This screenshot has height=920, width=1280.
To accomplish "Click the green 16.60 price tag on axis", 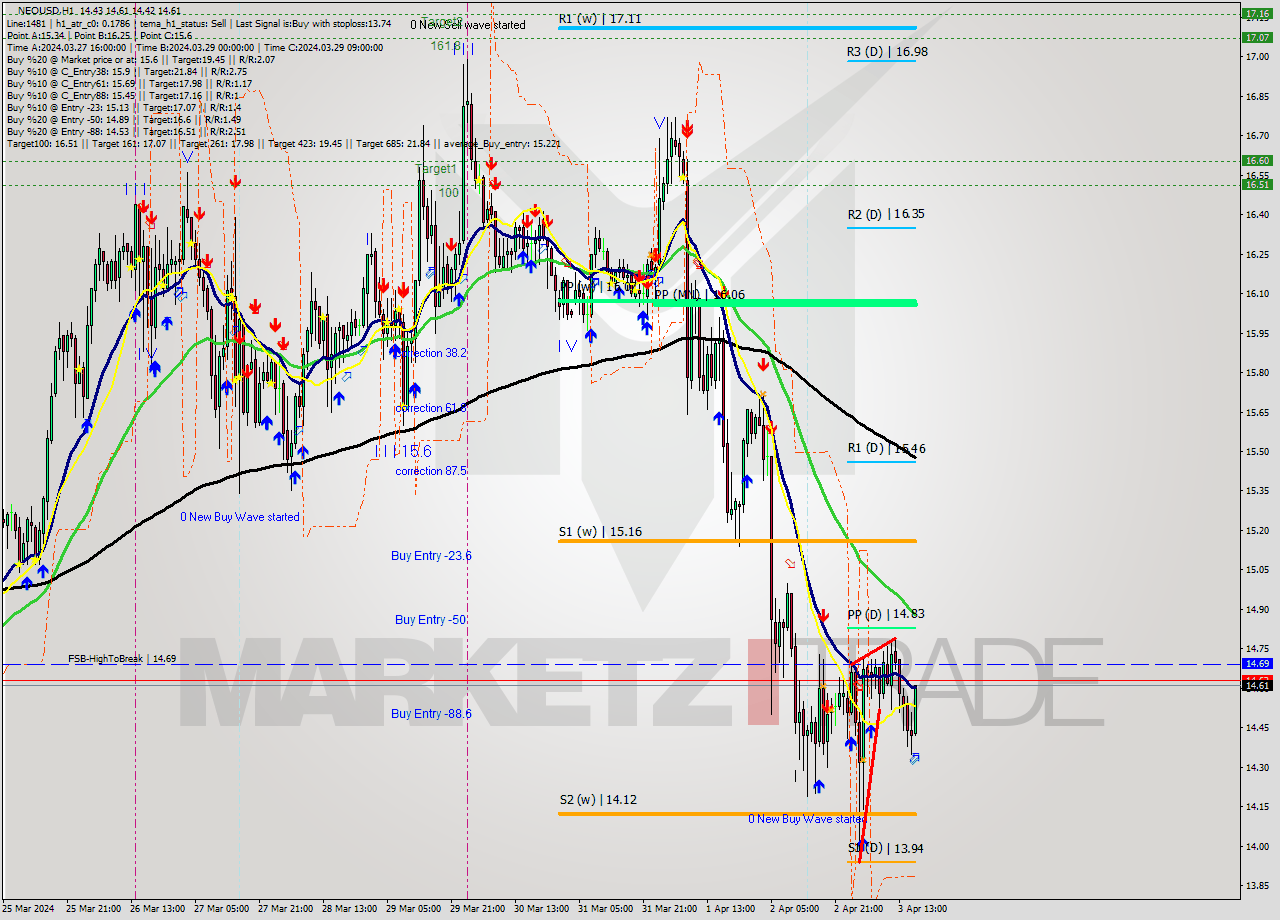I will (x=1257, y=160).
